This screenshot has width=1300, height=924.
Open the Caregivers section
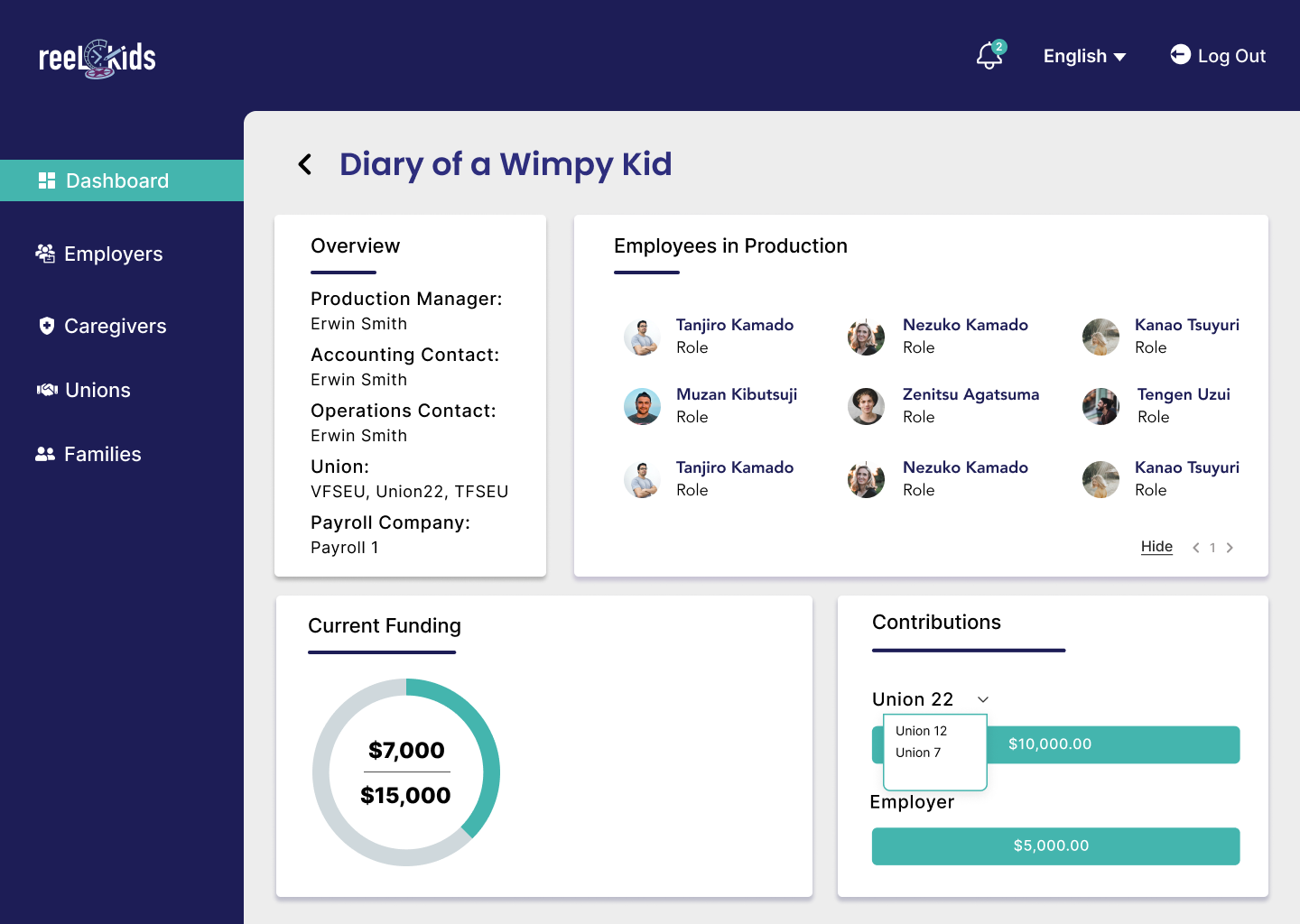116,326
